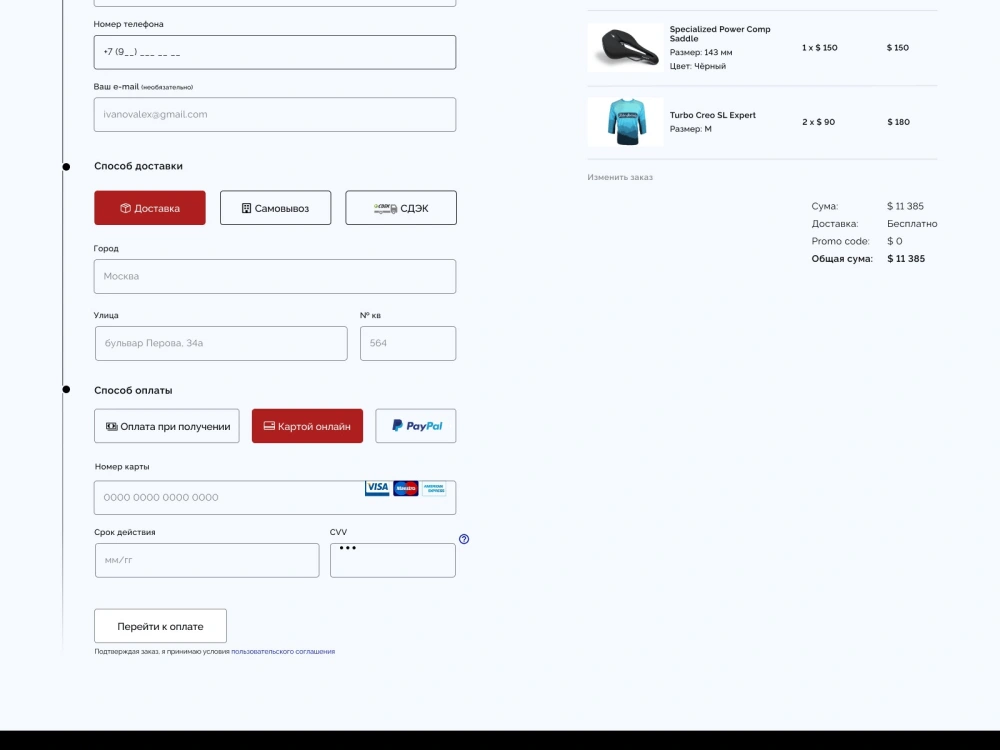Viewport: 1000px width, 750px height.
Task: Open the Turbo Creo SL Expert jersey image
Action: (x=625, y=122)
